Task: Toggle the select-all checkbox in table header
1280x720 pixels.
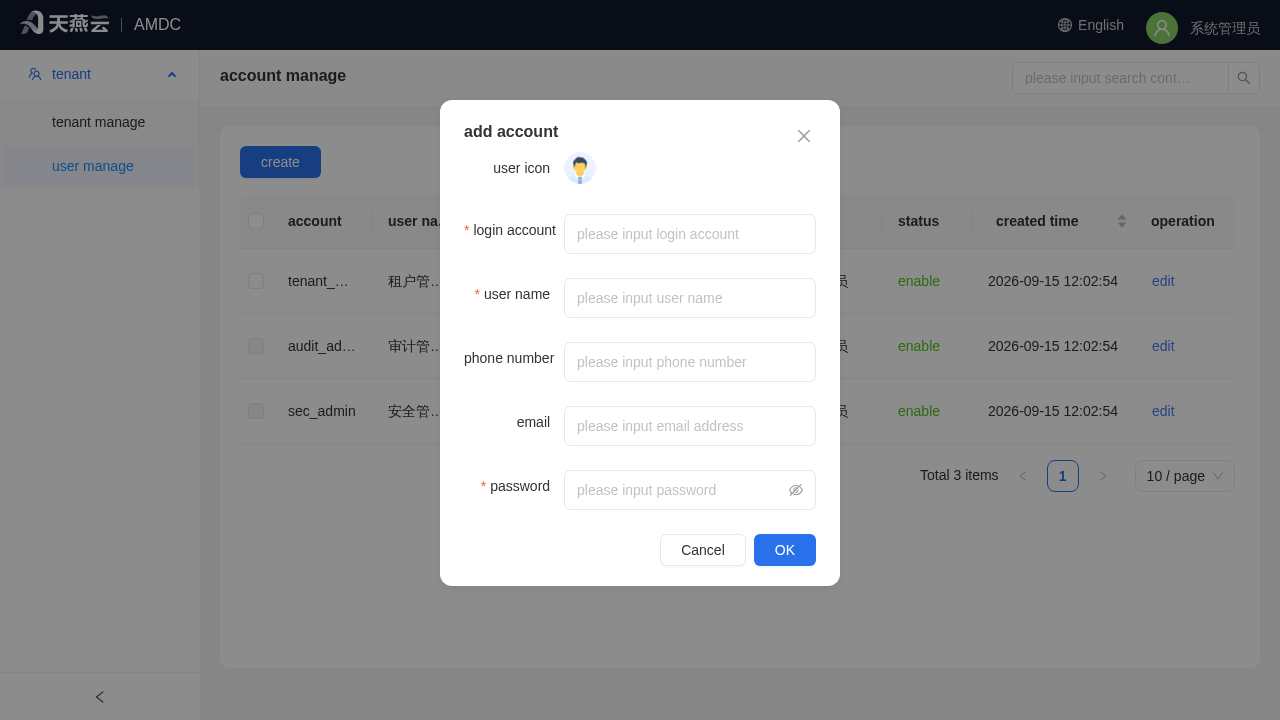Action: [x=256, y=221]
